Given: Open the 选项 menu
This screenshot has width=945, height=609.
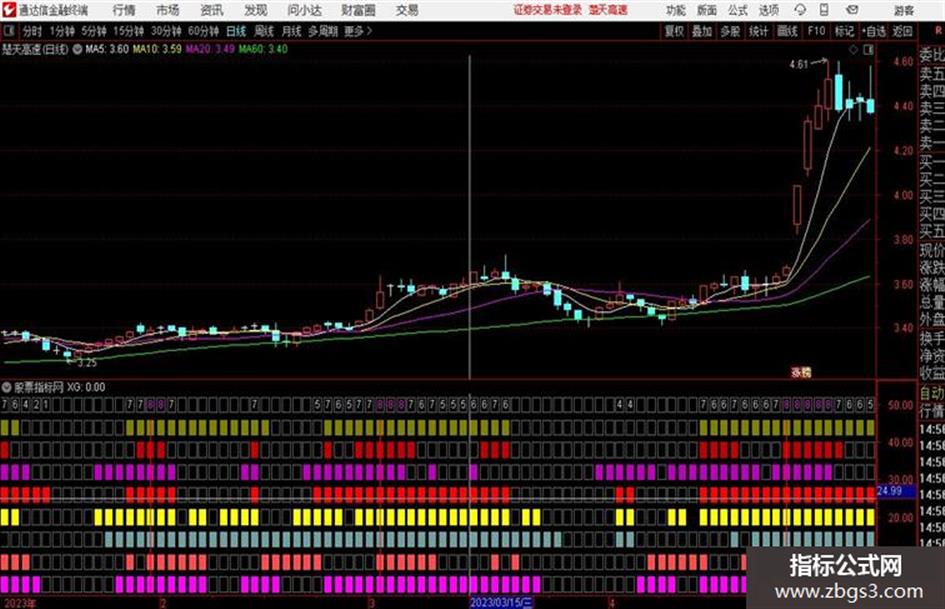Looking at the screenshot, I should pyautogui.click(x=768, y=10).
